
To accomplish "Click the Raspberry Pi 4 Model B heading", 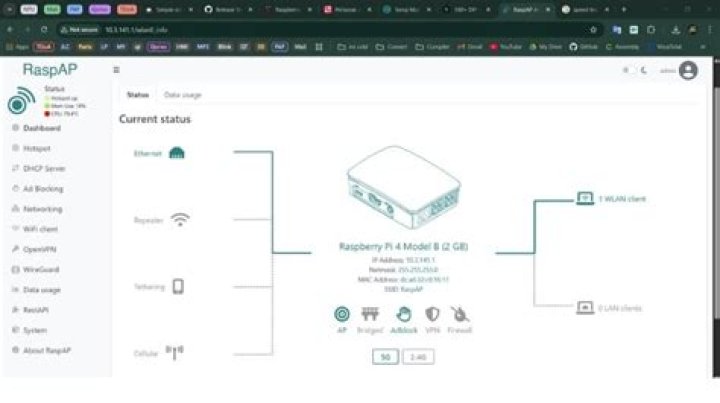I will point(403,246).
